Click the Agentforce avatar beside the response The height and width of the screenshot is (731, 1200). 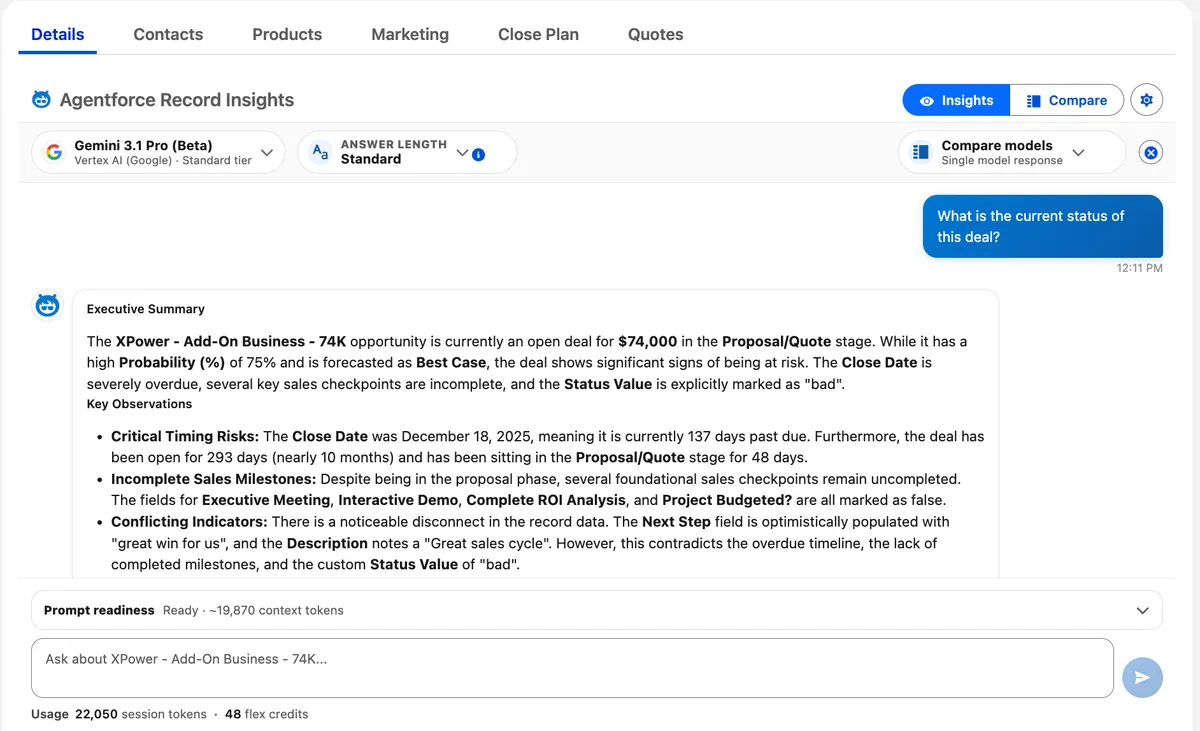pos(47,306)
